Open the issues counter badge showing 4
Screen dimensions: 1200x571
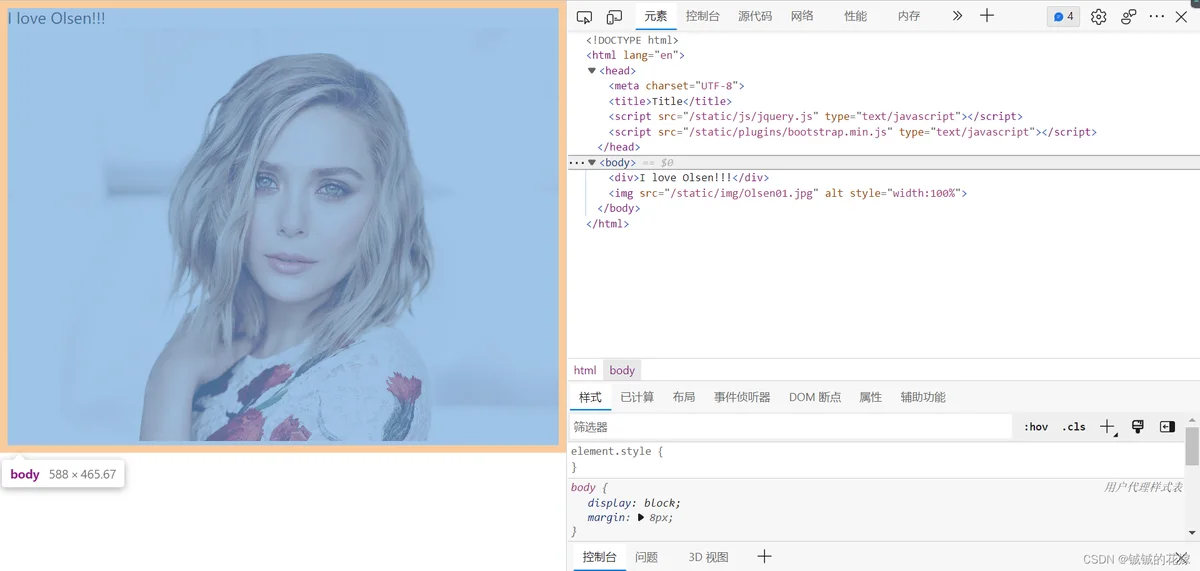(1064, 16)
